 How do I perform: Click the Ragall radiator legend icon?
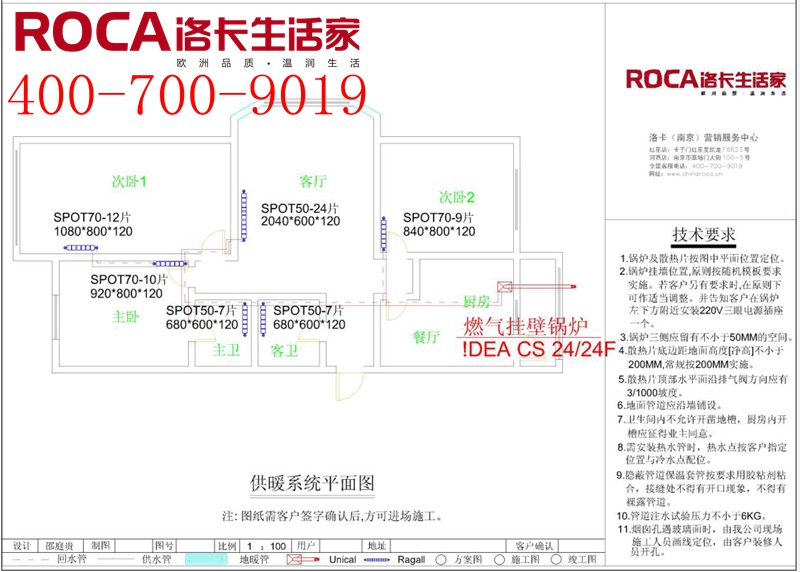375,559
